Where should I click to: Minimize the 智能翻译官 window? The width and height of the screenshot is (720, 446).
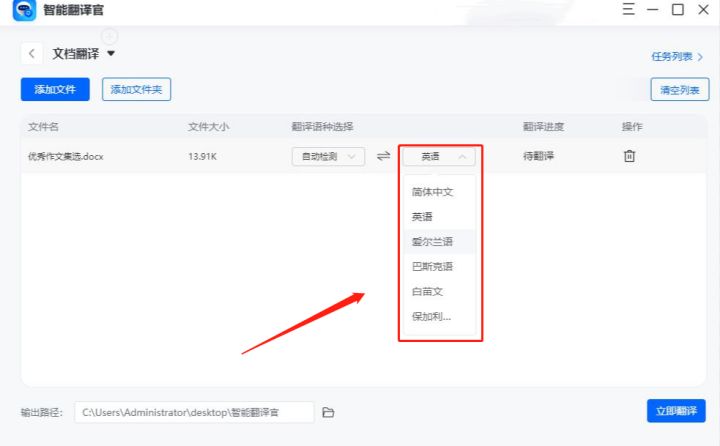[x=654, y=10]
